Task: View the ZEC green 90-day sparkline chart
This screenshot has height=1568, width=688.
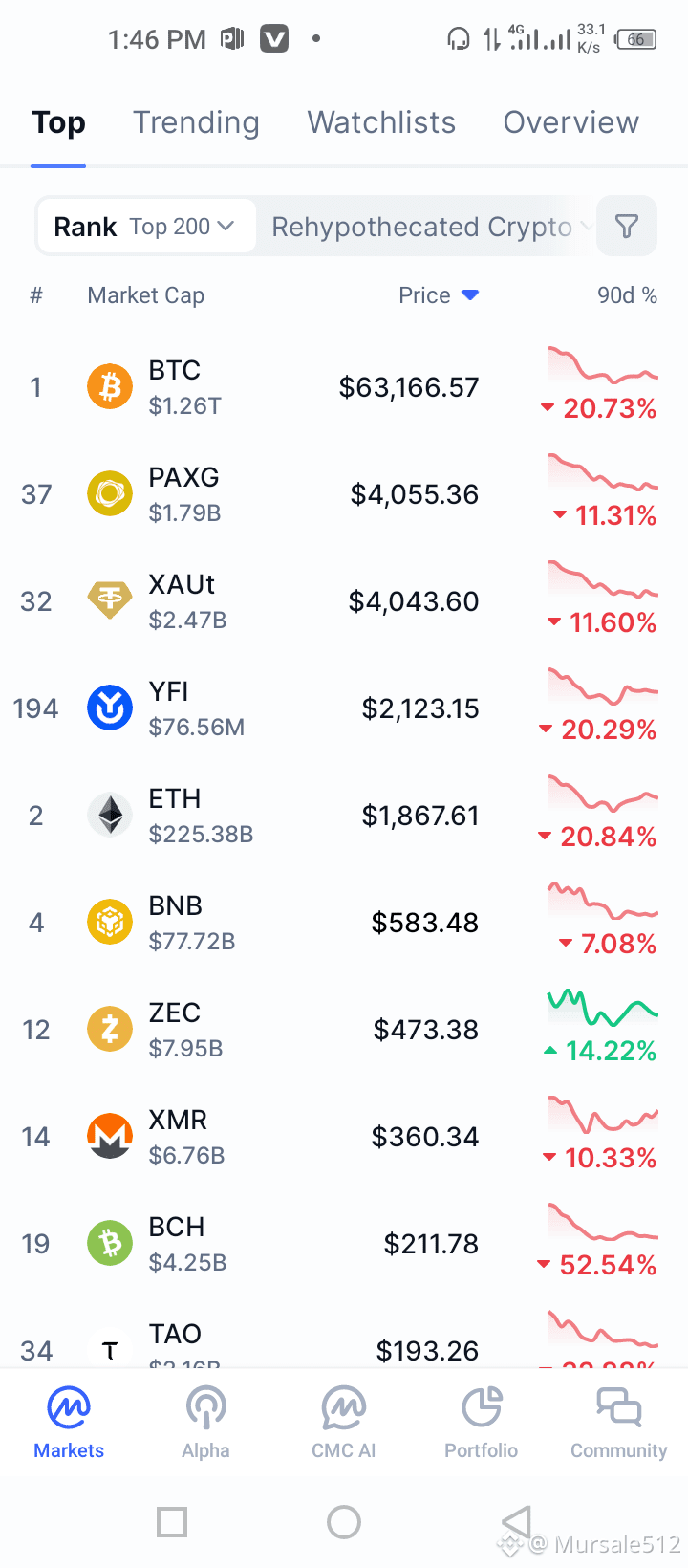Action: [603, 1008]
